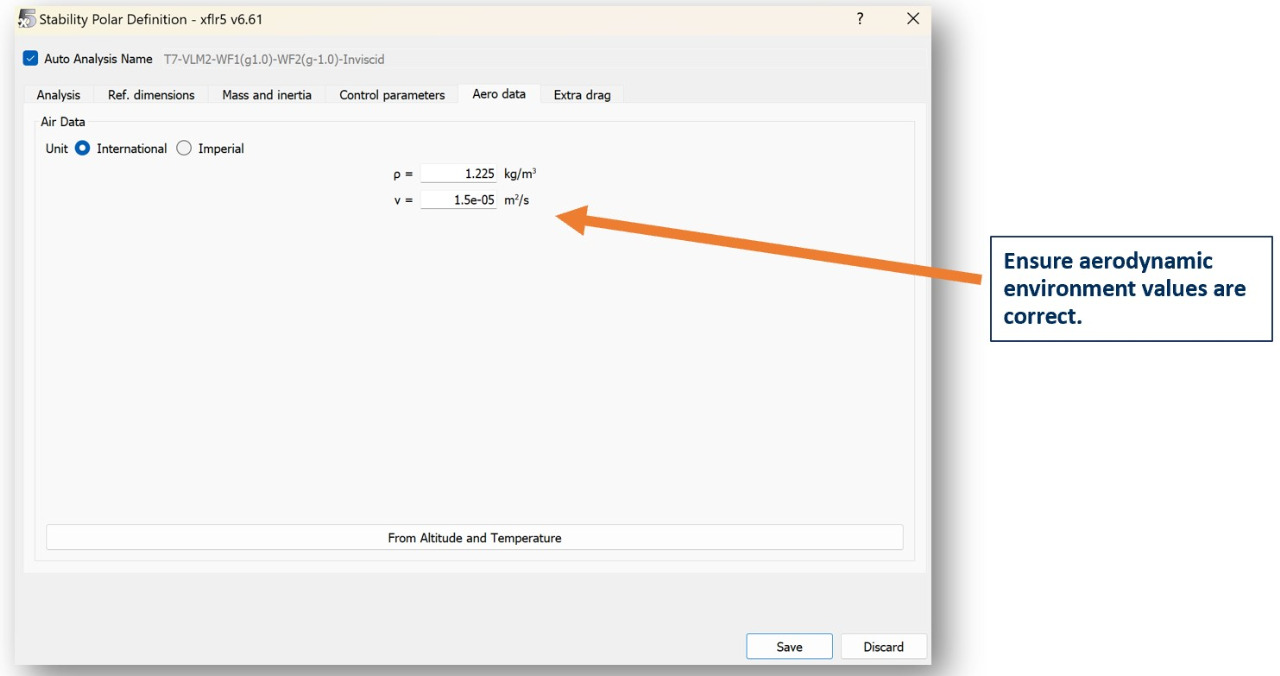The width and height of the screenshot is (1280, 676).
Task: Choose the Imperial unit radio button
Action: (x=184, y=148)
